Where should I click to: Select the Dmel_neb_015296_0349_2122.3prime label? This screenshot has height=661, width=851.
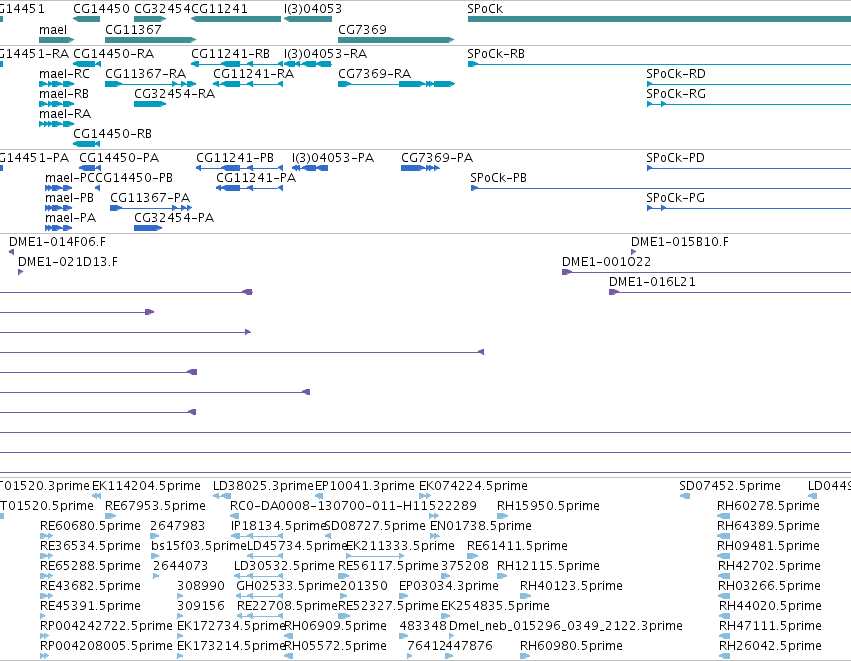point(566,626)
